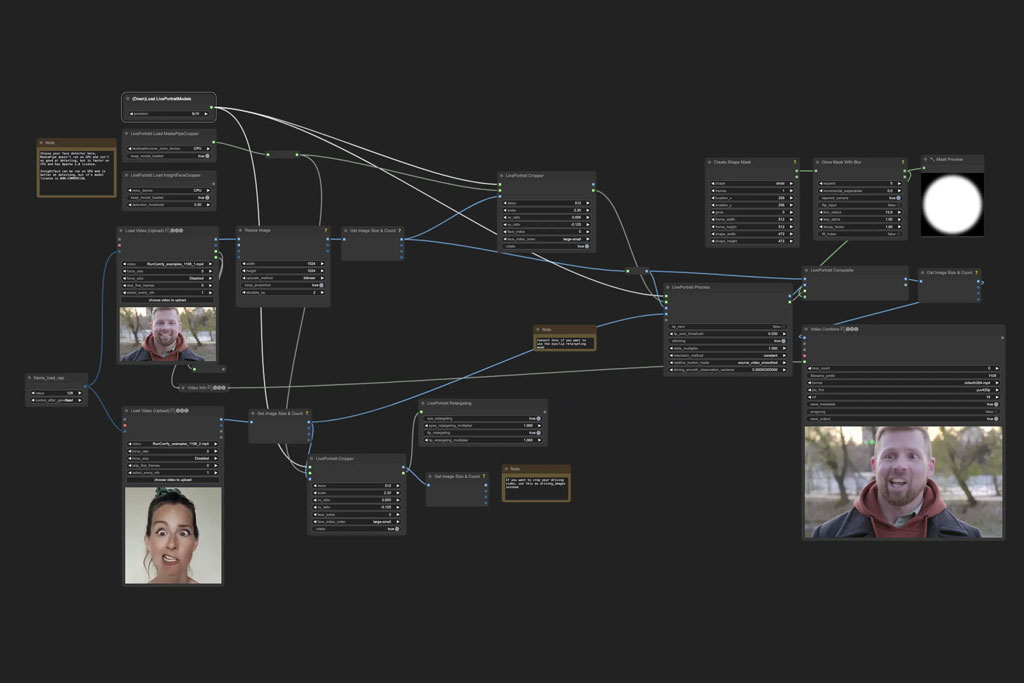The height and width of the screenshot is (683, 1024).
Task: Click collapse dot of (Down)Load LivePortraitModels node
Action: (x=127, y=99)
